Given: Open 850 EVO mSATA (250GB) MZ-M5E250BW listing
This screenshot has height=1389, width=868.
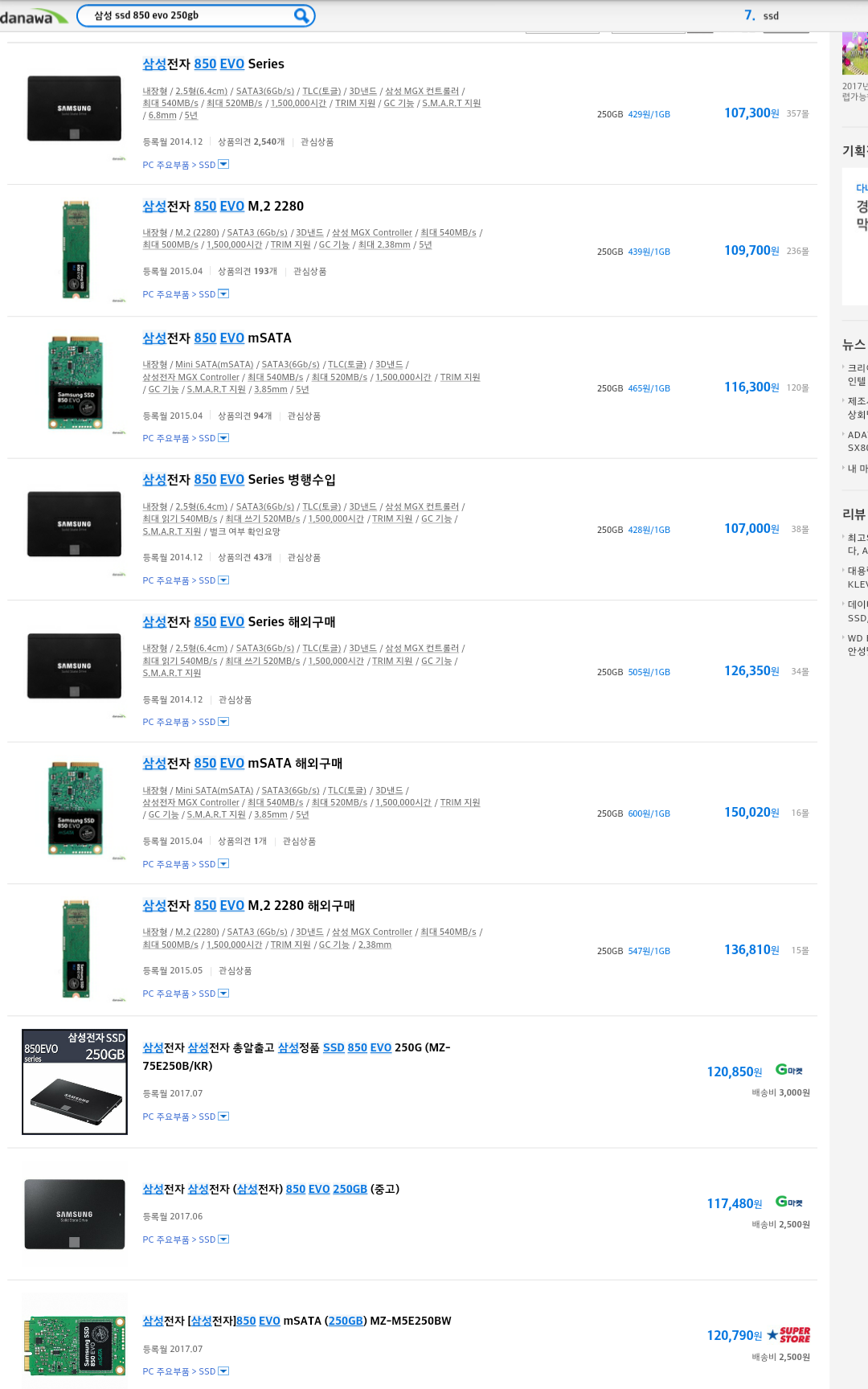Looking at the screenshot, I should tap(297, 1321).
